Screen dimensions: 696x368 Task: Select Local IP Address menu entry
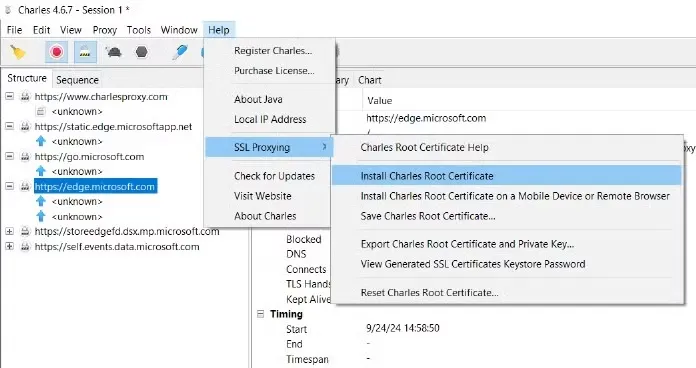[270, 119]
